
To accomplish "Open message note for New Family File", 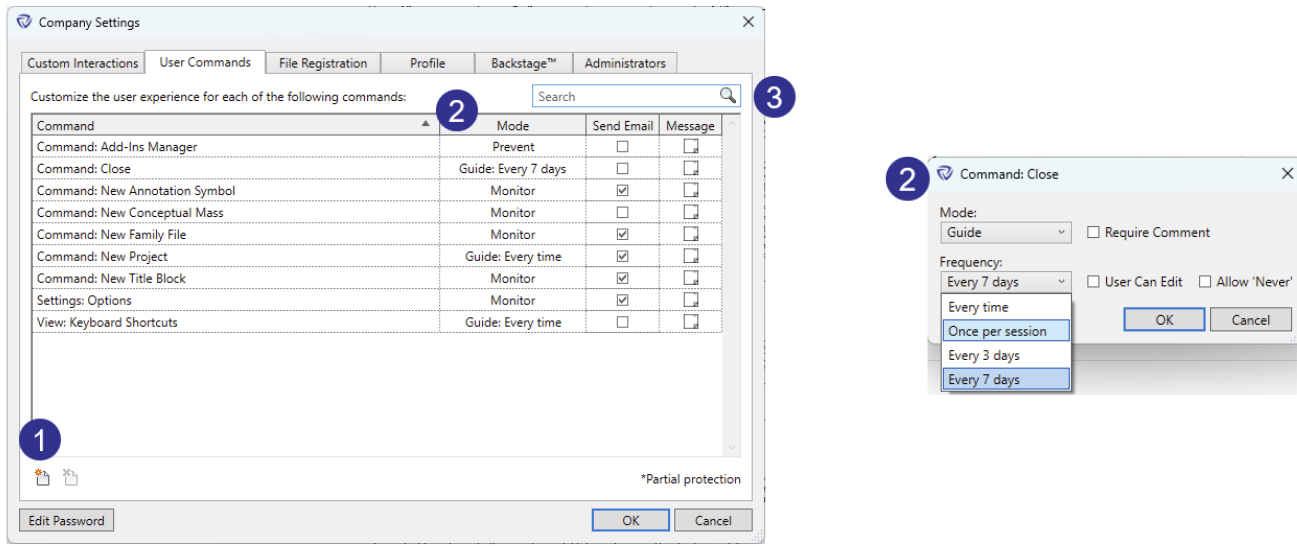I will [690, 235].
